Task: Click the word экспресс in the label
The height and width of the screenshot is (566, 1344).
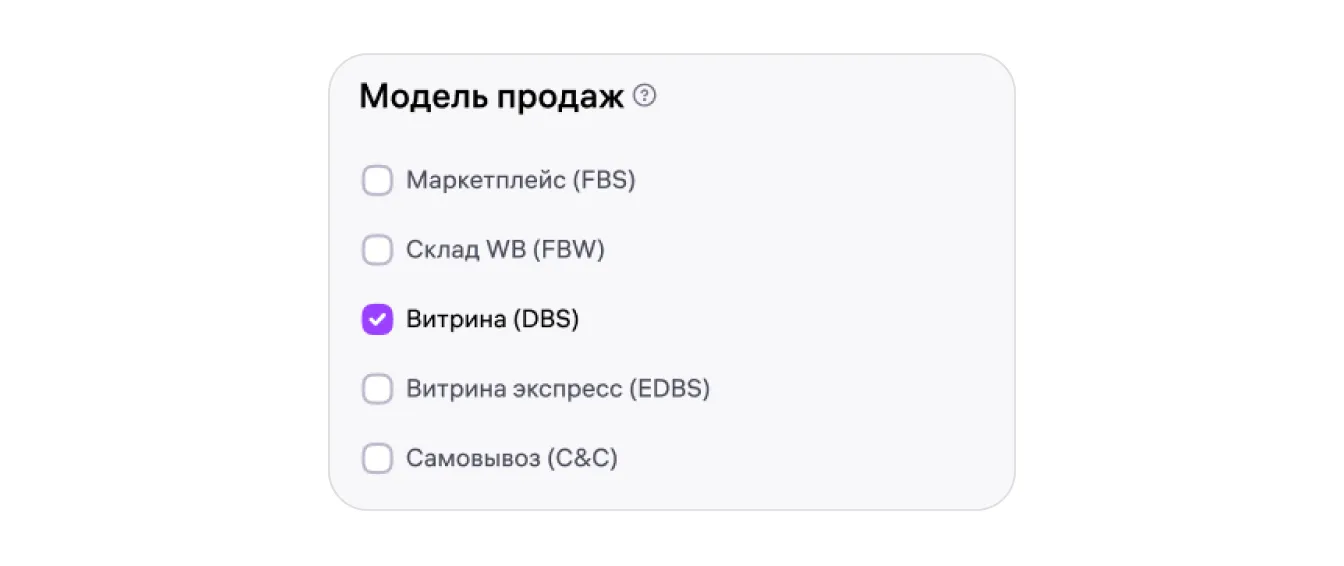Action: coord(567,389)
